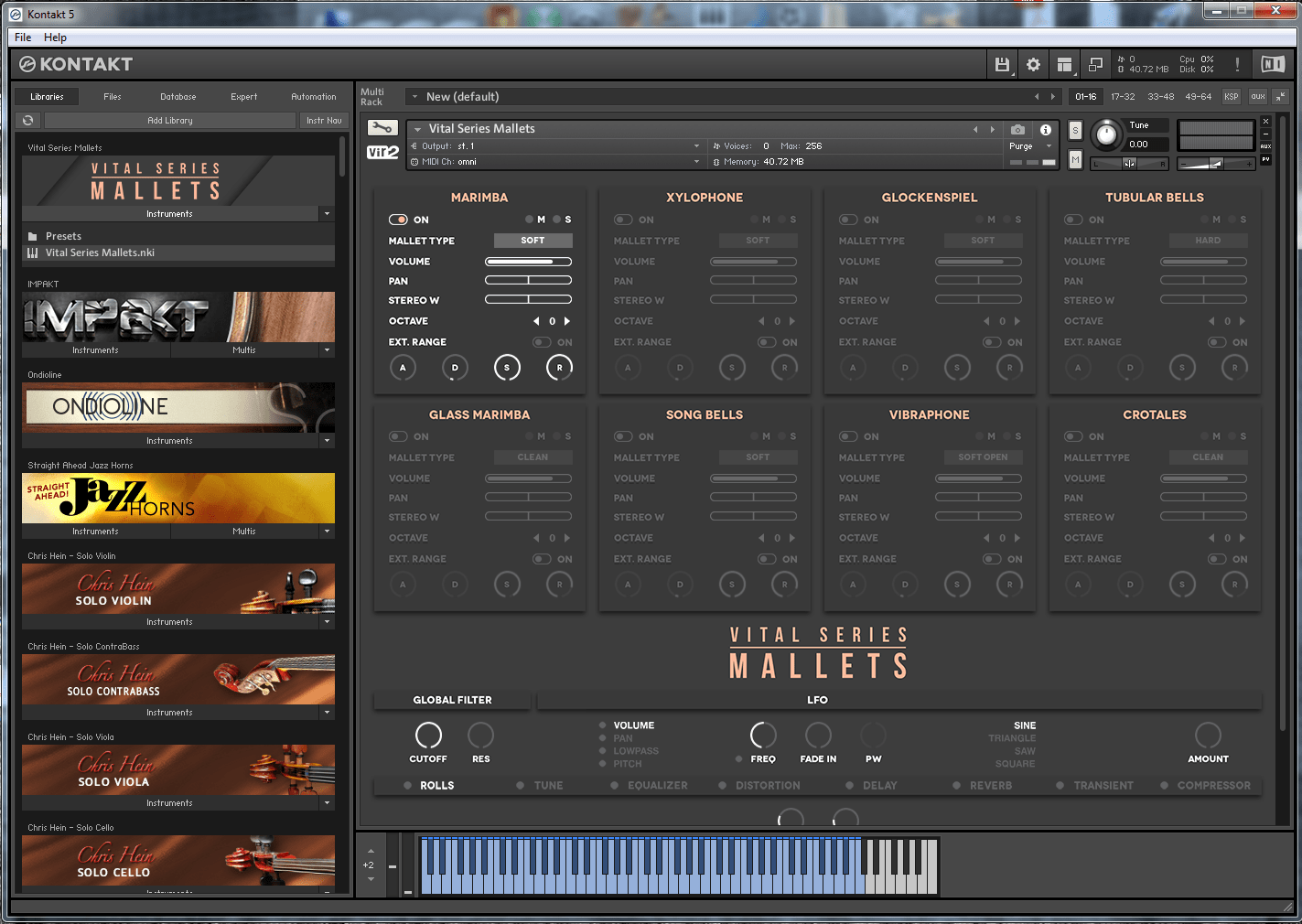
Task: Click Marimba D envelope knob
Action: point(455,368)
